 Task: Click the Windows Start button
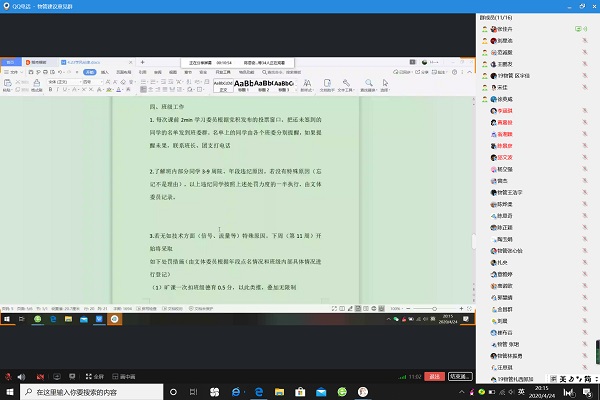click(9, 392)
